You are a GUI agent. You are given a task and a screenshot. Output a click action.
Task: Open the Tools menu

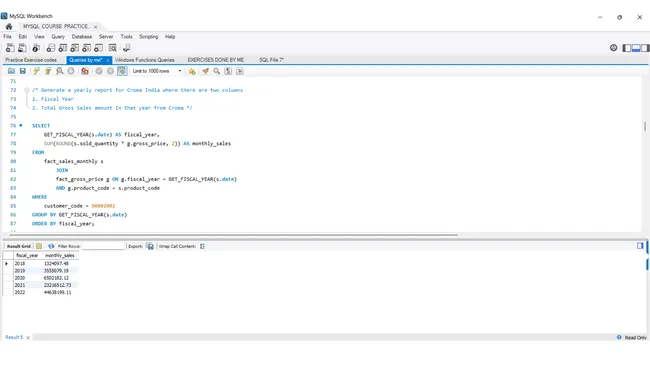click(x=126, y=37)
